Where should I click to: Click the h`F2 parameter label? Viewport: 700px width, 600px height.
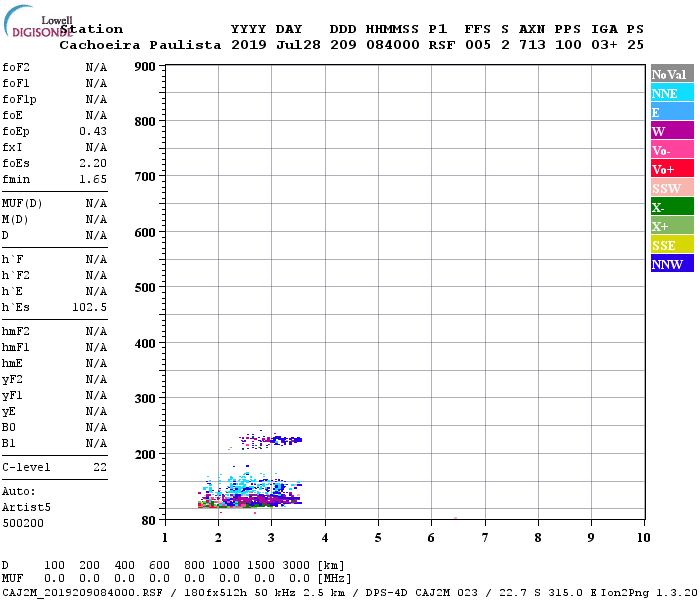pyautogui.click(x=16, y=275)
